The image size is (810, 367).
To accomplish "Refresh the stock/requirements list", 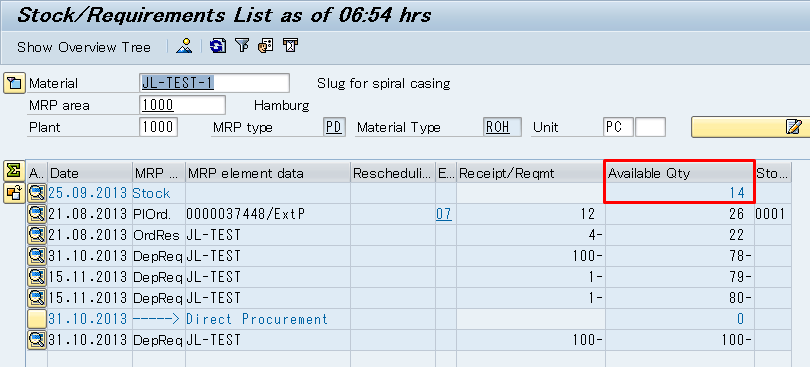I will point(217,46).
